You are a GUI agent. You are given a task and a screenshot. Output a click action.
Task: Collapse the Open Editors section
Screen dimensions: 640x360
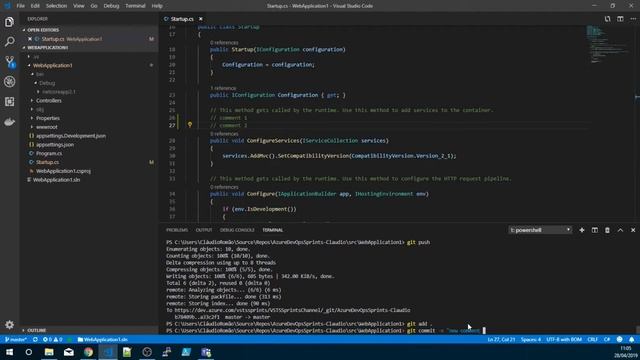coord(42,30)
